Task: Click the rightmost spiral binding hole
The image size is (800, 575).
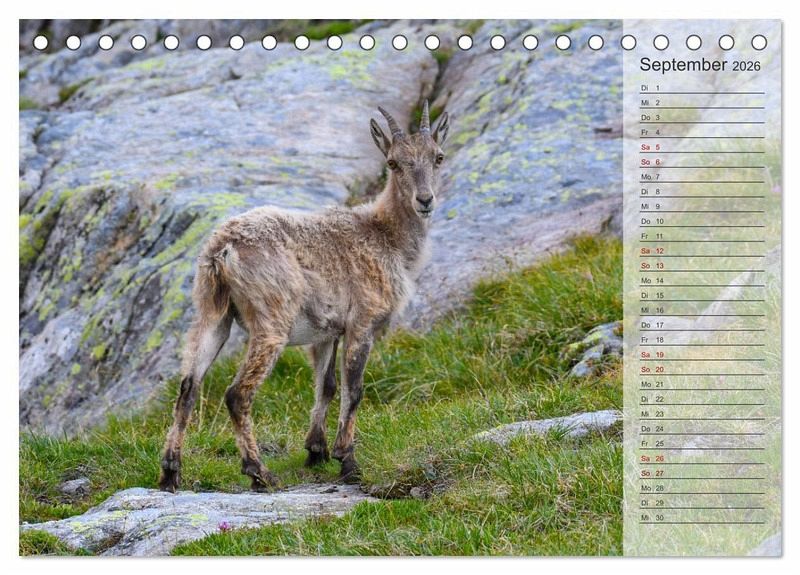Action: [x=759, y=42]
